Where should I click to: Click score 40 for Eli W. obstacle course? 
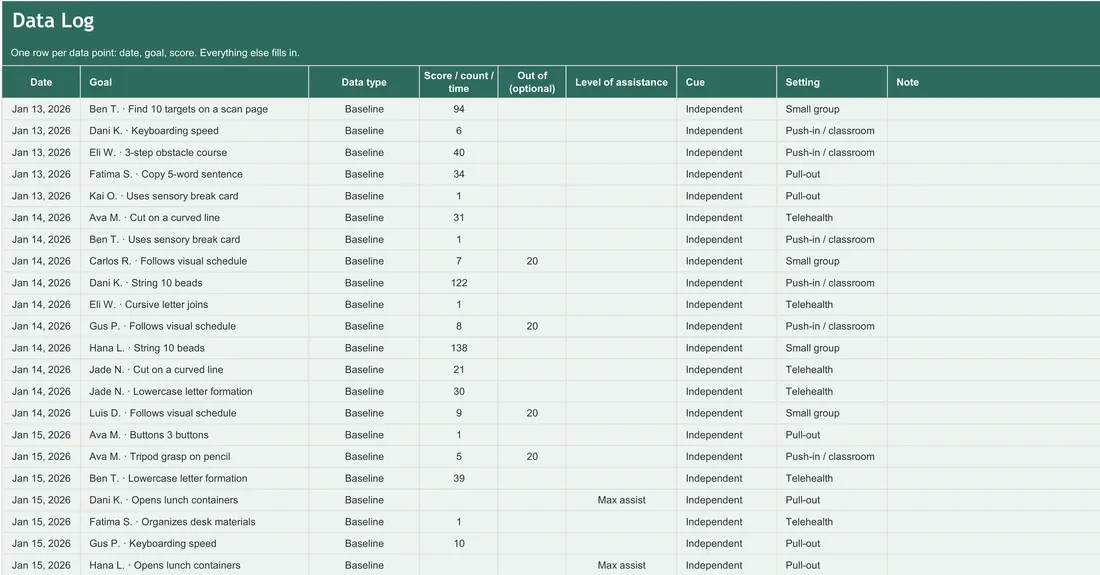click(459, 152)
